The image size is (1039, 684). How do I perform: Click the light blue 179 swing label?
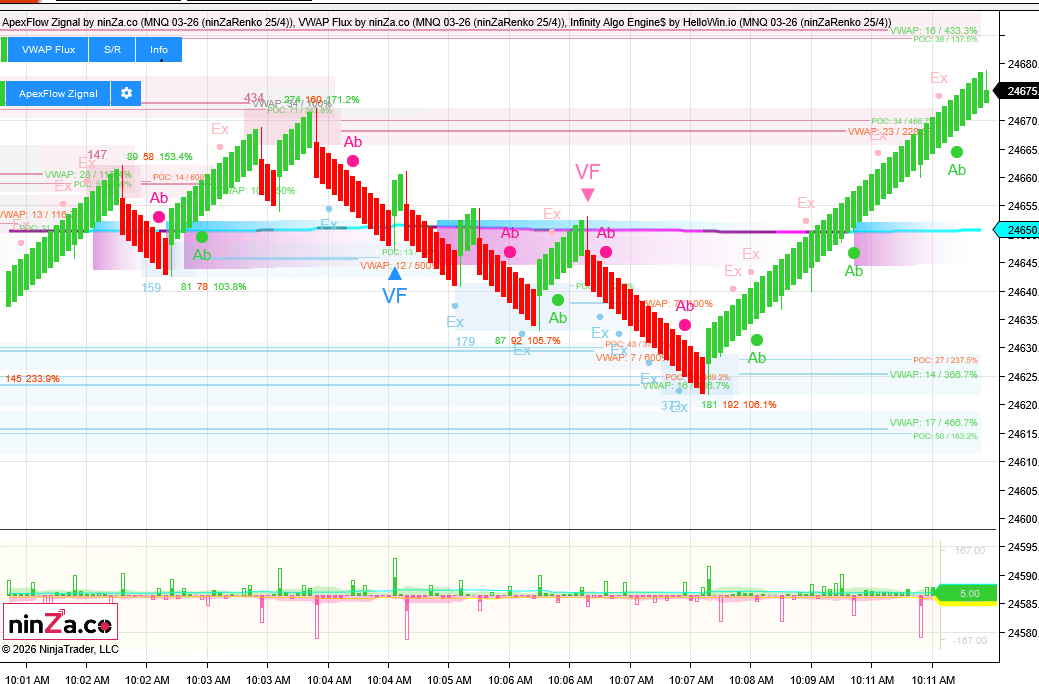point(465,342)
